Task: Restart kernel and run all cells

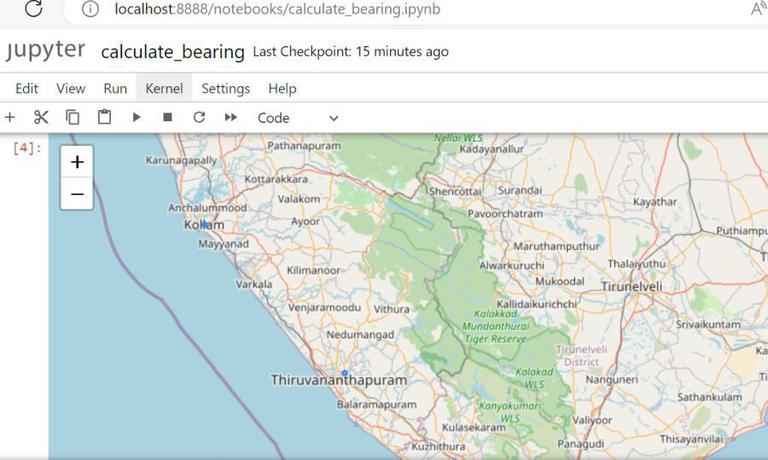Action: click(231, 117)
